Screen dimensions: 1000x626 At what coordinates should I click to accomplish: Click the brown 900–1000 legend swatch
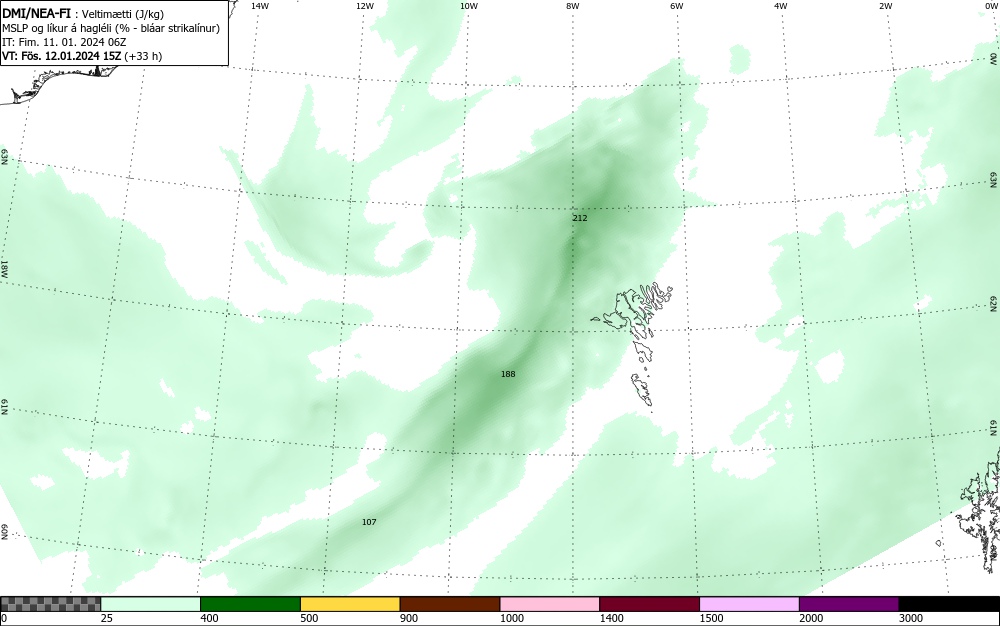[x=450, y=604]
